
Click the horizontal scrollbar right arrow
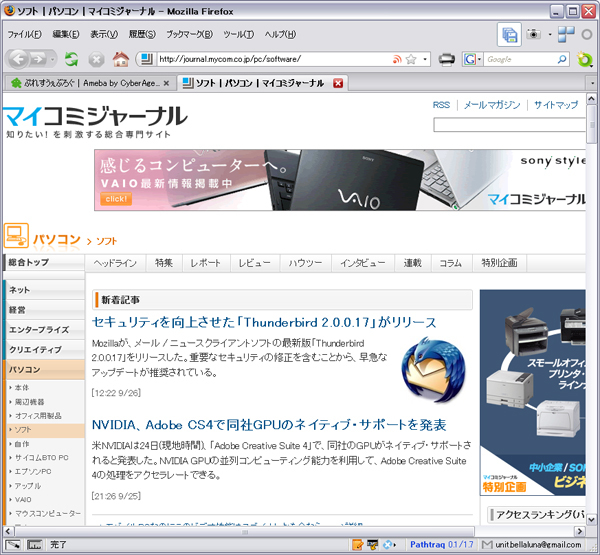580,531
